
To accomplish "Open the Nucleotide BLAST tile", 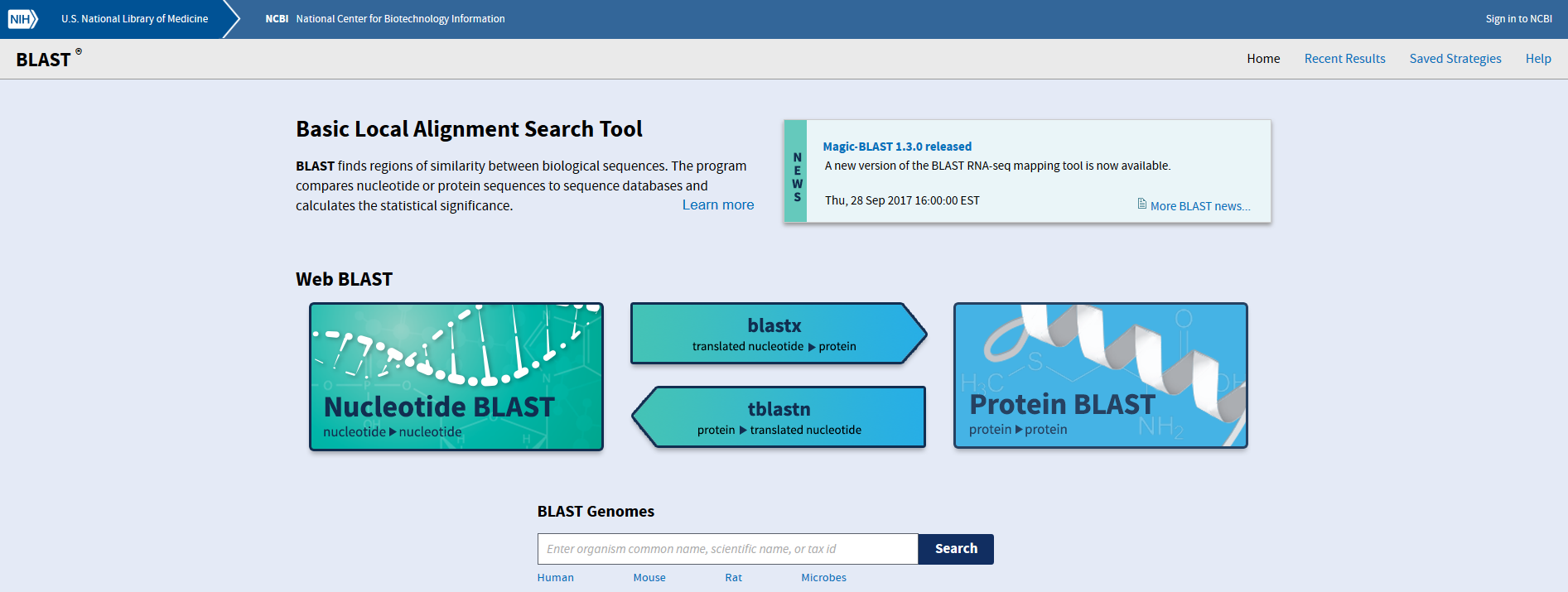I will (x=456, y=377).
